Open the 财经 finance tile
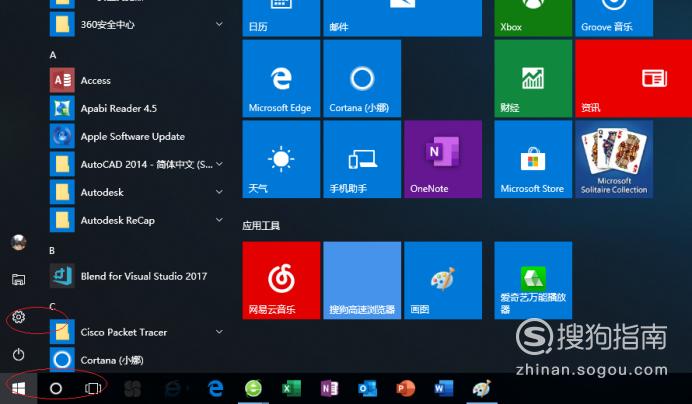 [533, 79]
